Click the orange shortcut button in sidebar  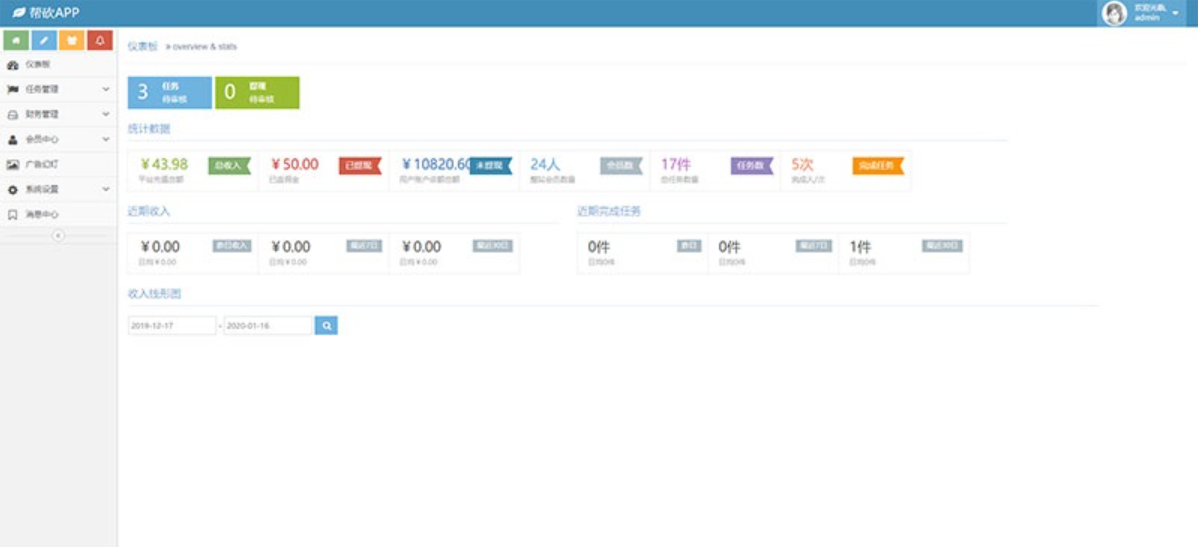72,40
